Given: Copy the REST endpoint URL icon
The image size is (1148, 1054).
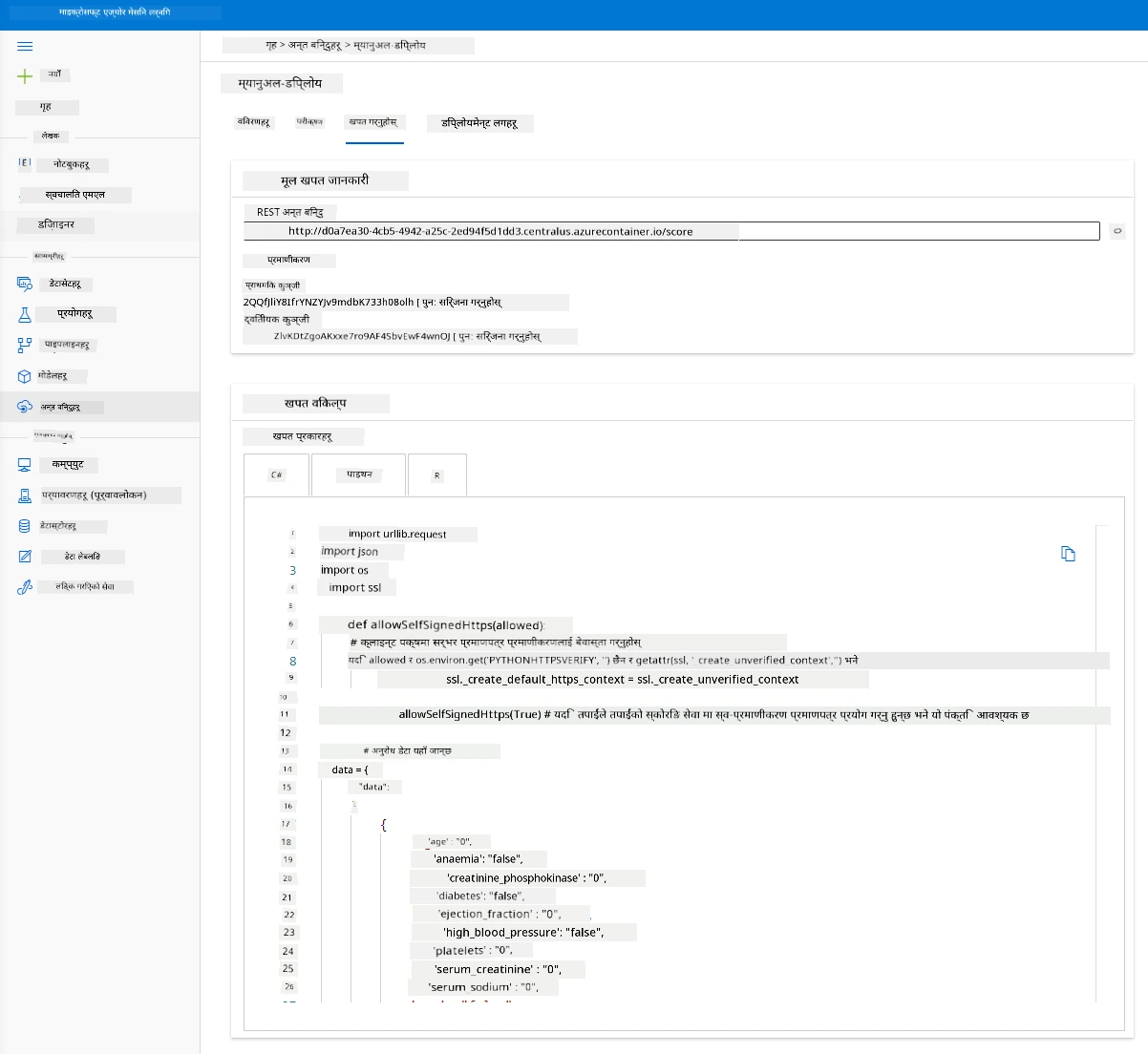Looking at the screenshot, I should point(1116,231).
